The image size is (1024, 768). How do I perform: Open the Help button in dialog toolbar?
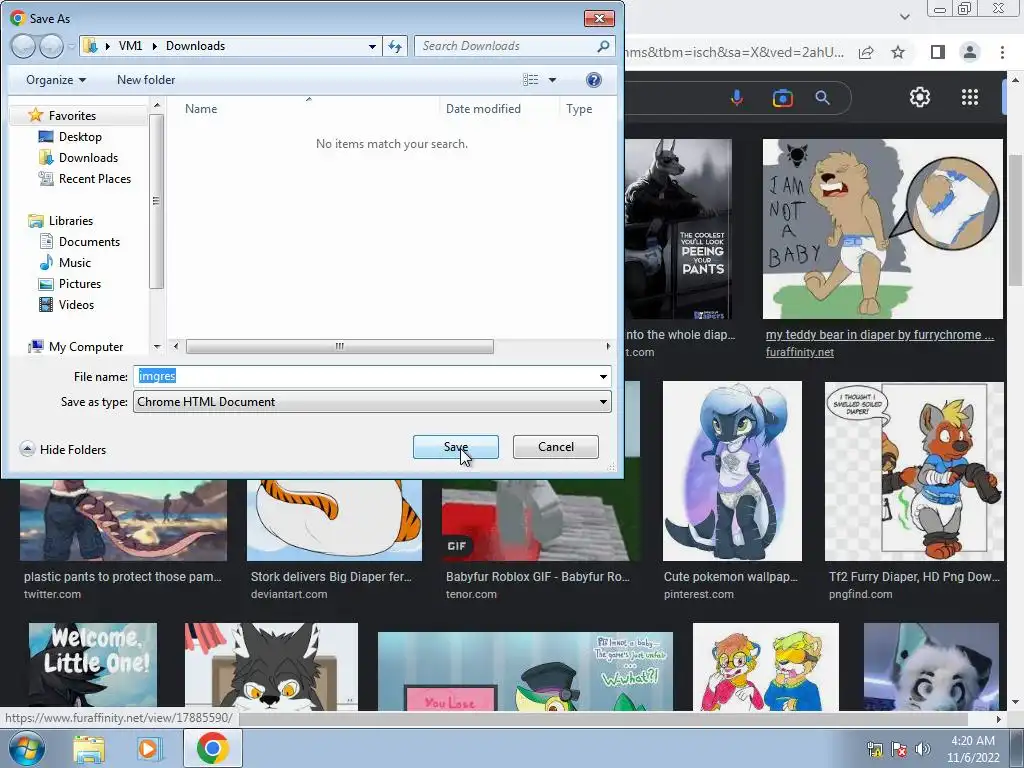coord(594,80)
